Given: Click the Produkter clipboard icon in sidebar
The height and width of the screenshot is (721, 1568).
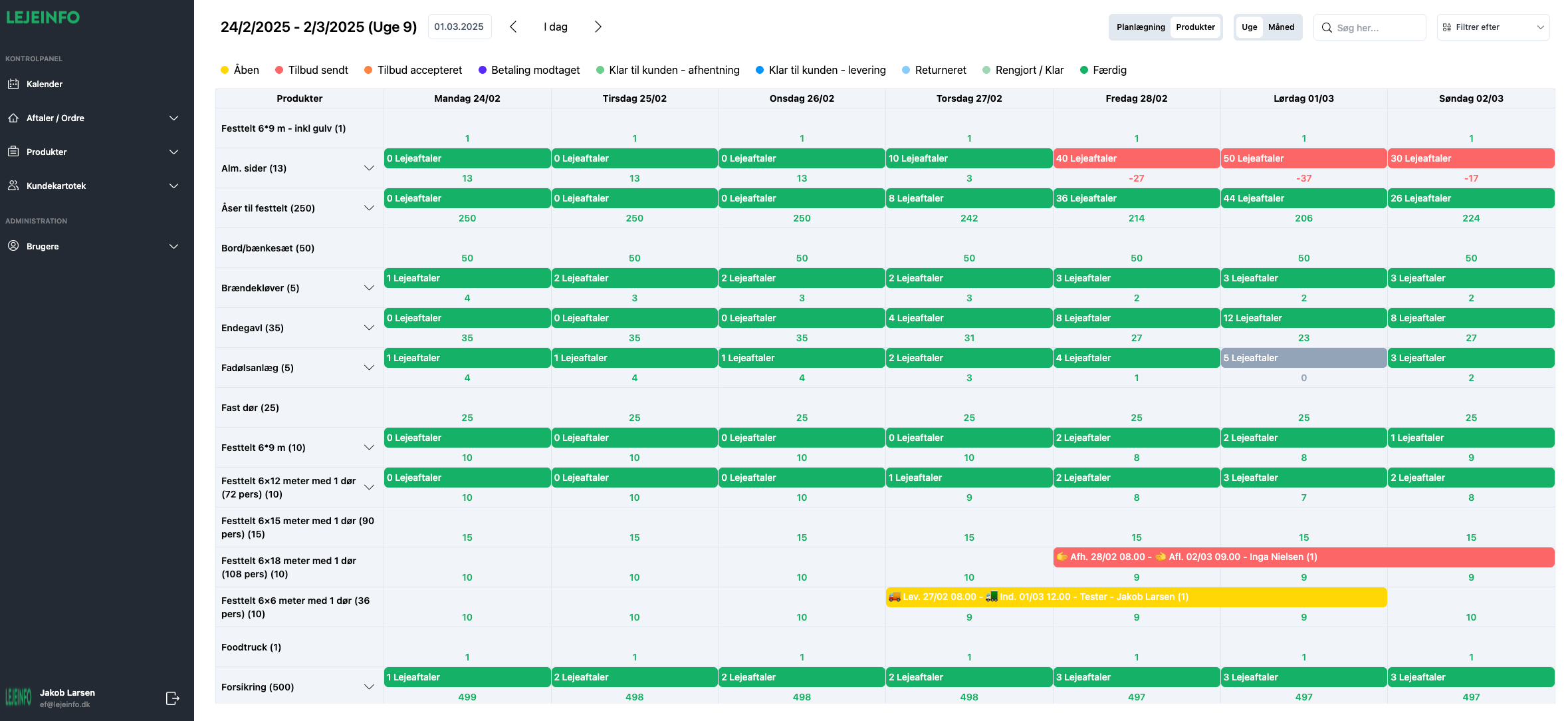Looking at the screenshot, I should (13, 152).
